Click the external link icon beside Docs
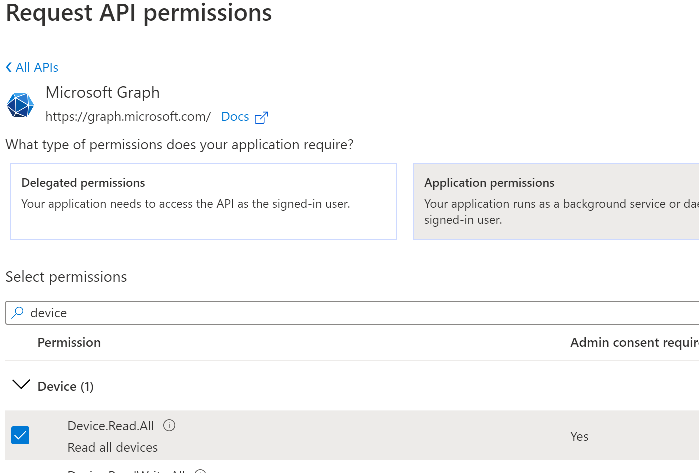The width and height of the screenshot is (699, 473). (x=261, y=118)
